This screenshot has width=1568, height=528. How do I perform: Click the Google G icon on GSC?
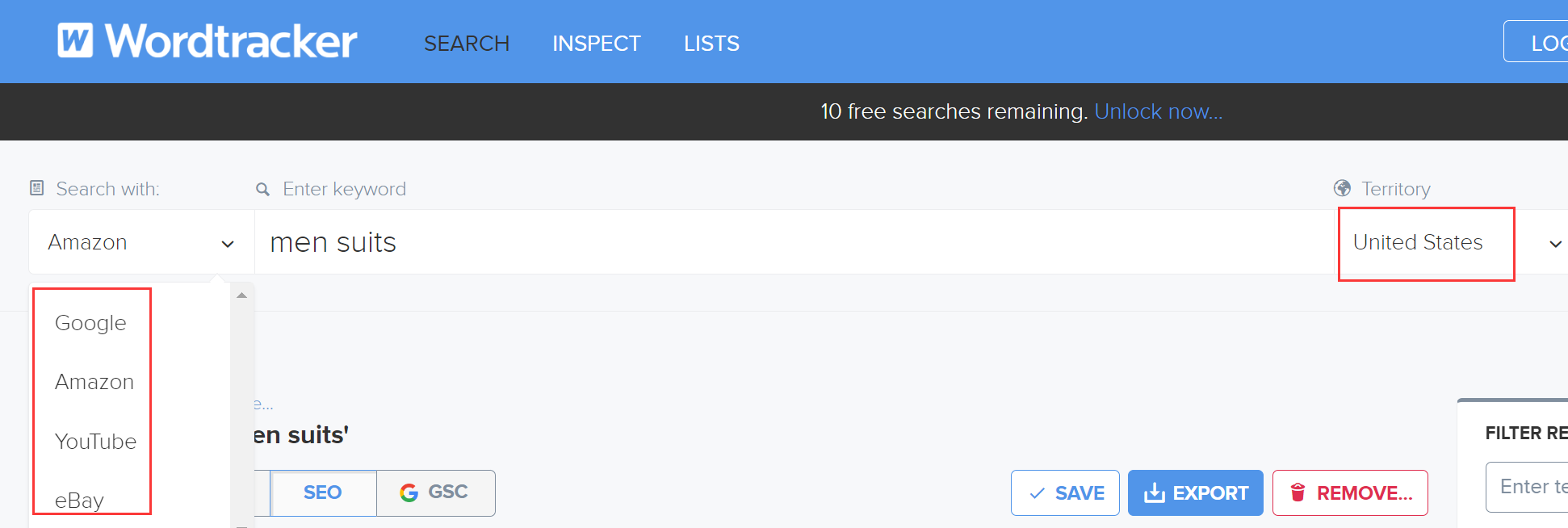(x=409, y=492)
